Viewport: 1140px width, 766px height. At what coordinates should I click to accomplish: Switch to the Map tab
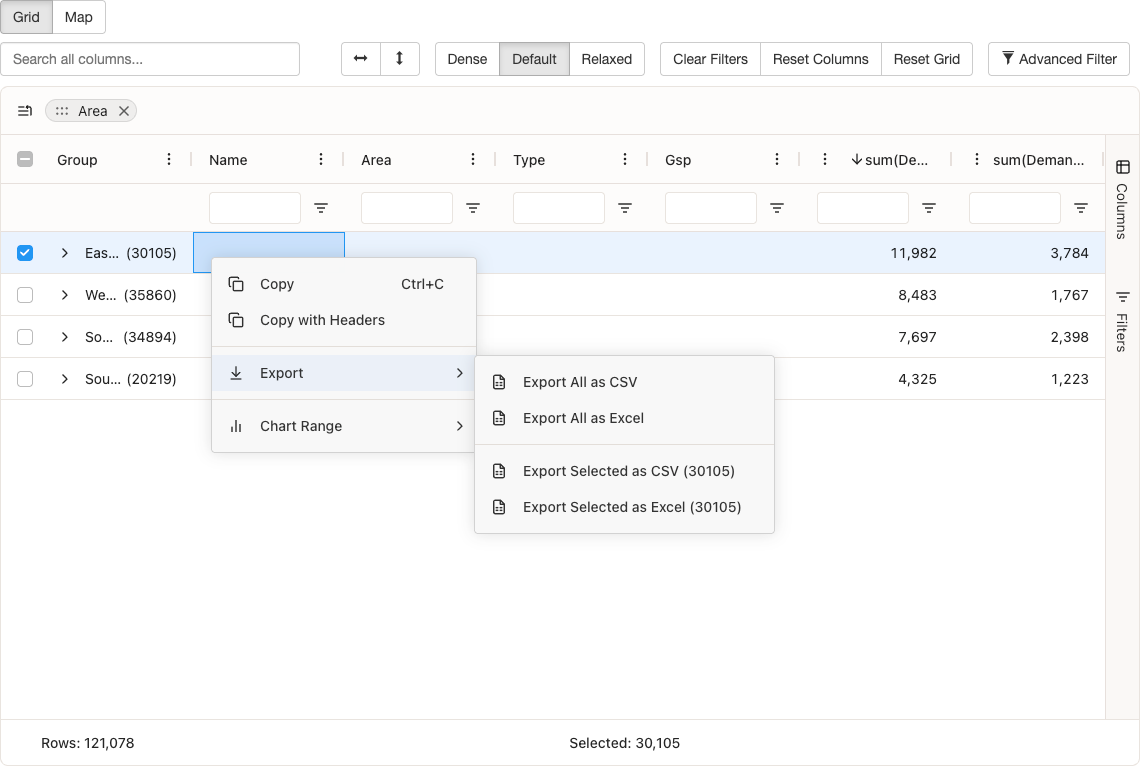pyautogui.click(x=78, y=17)
